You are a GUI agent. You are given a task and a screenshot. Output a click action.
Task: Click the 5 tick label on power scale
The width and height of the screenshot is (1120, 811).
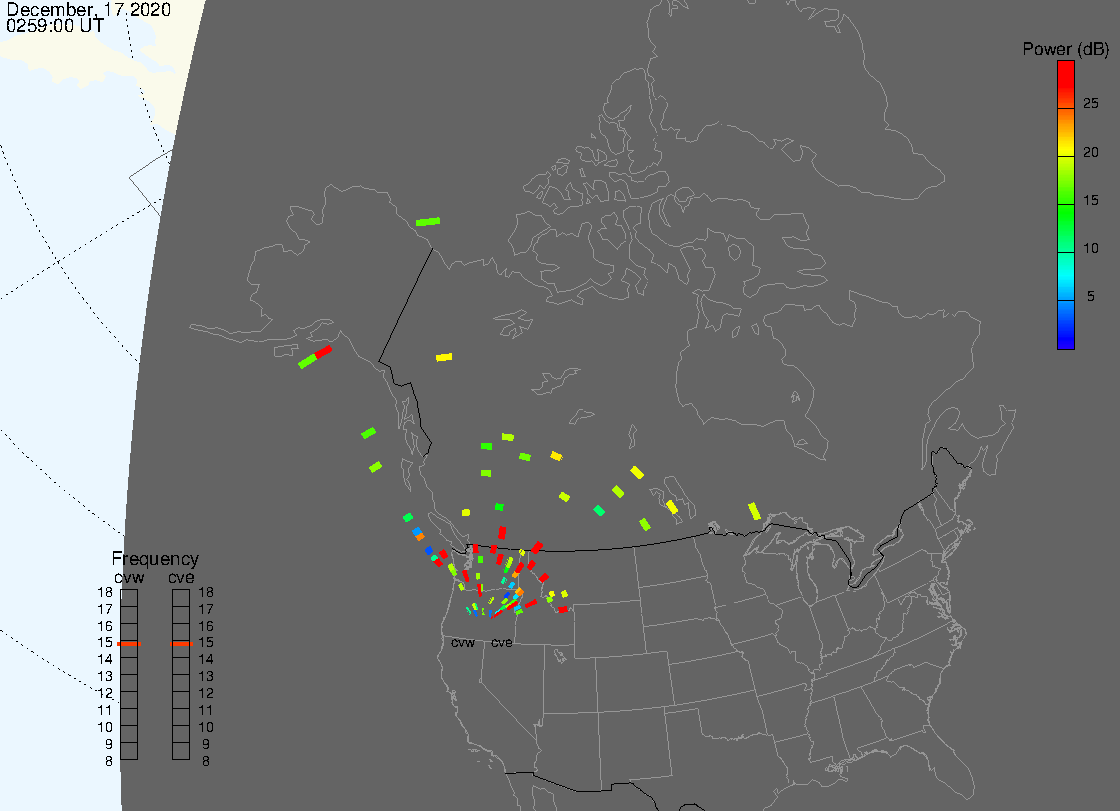[x=1091, y=296]
